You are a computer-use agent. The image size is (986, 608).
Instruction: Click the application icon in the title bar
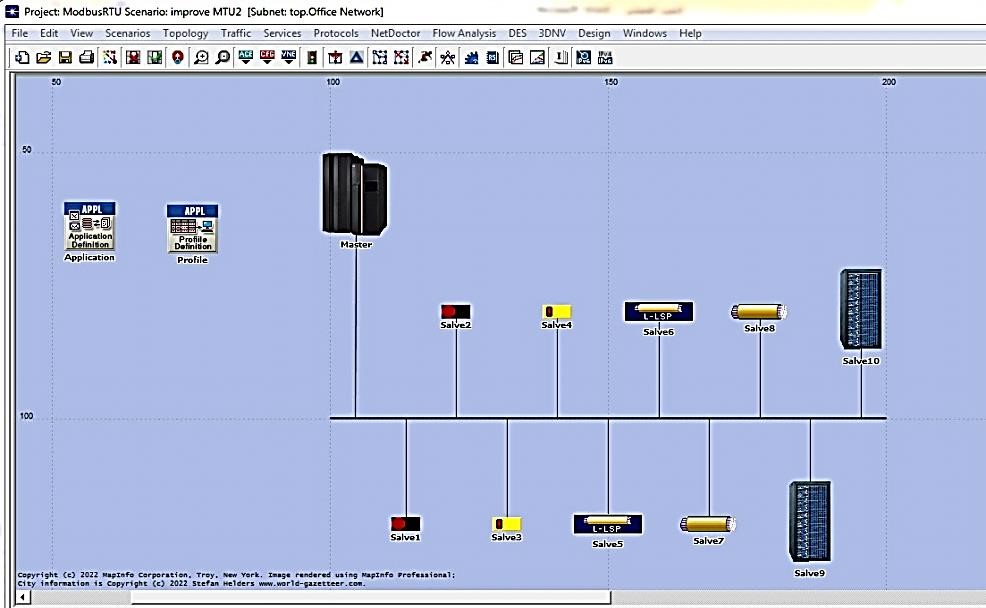(x=12, y=11)
